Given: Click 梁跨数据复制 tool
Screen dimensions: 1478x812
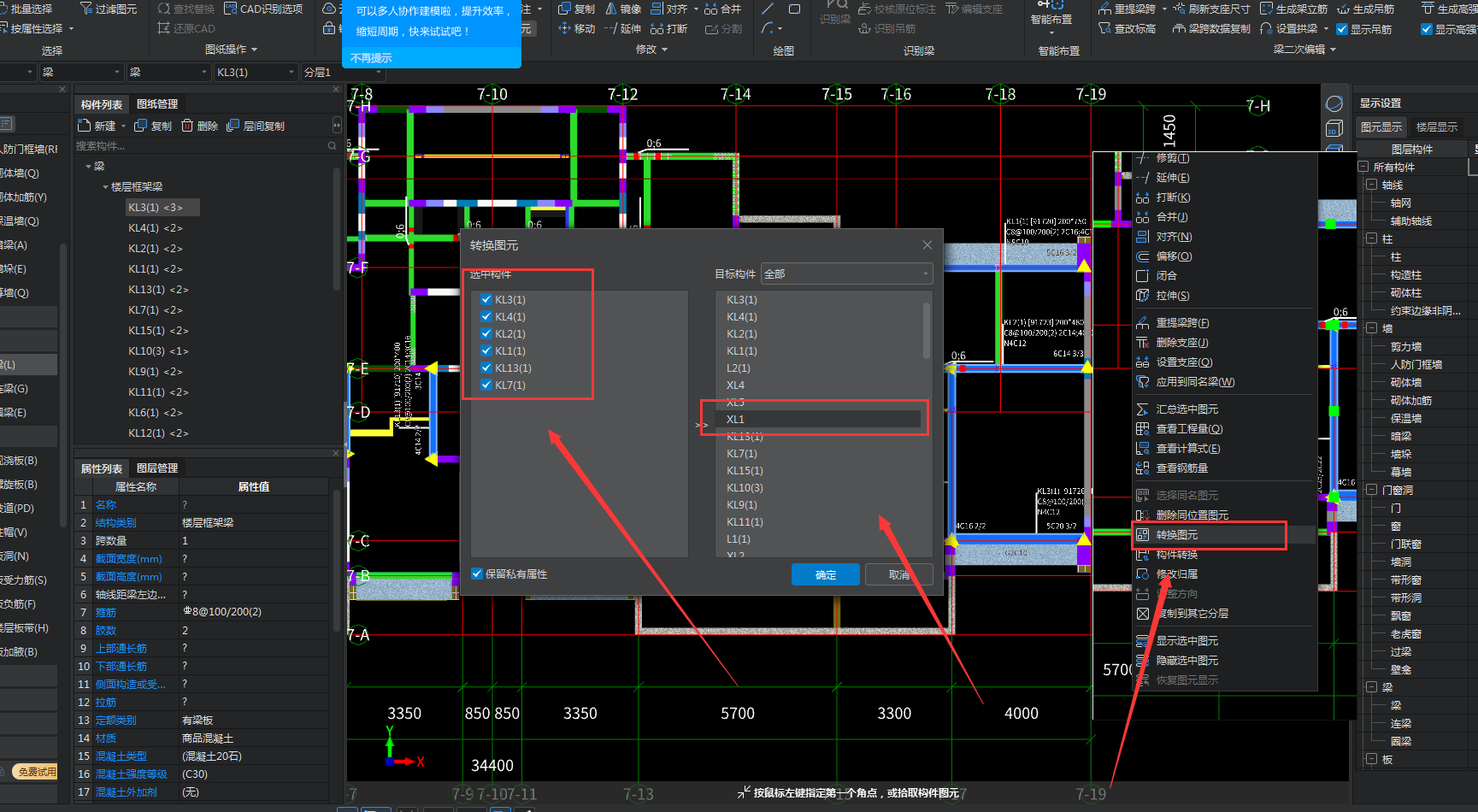Looking at the screenshot, I should click(x=1211, y=28).
